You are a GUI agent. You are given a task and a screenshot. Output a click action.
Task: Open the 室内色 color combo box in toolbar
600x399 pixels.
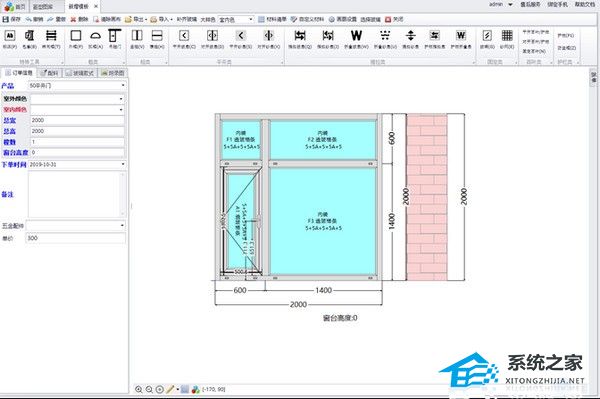[x=236, y=19]
